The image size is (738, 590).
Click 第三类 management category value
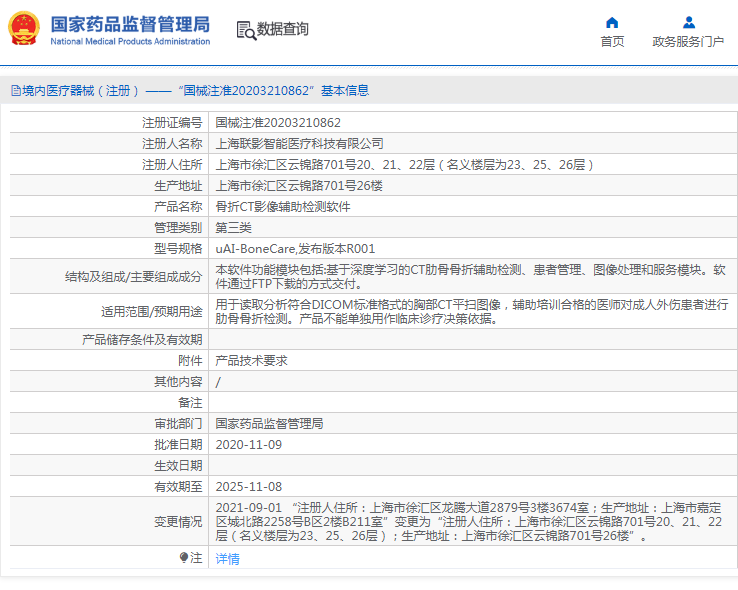pyautogui.click(x=233, y=228)
